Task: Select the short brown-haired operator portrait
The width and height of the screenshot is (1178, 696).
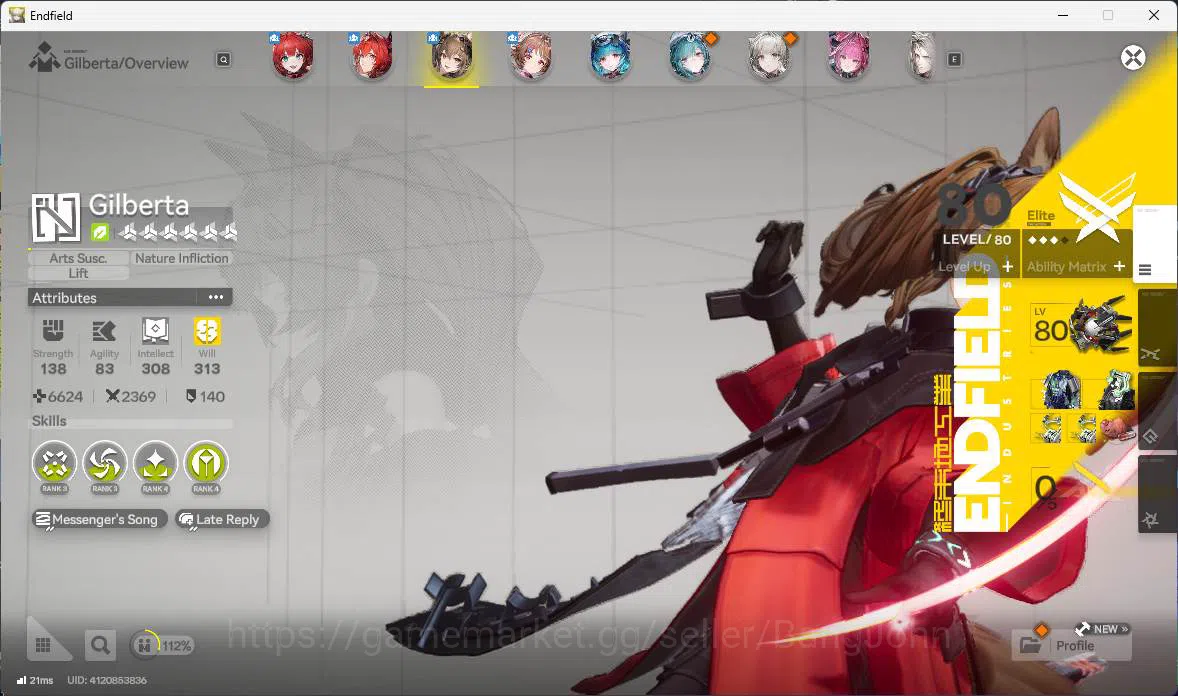Action: [x=530, y=56]
